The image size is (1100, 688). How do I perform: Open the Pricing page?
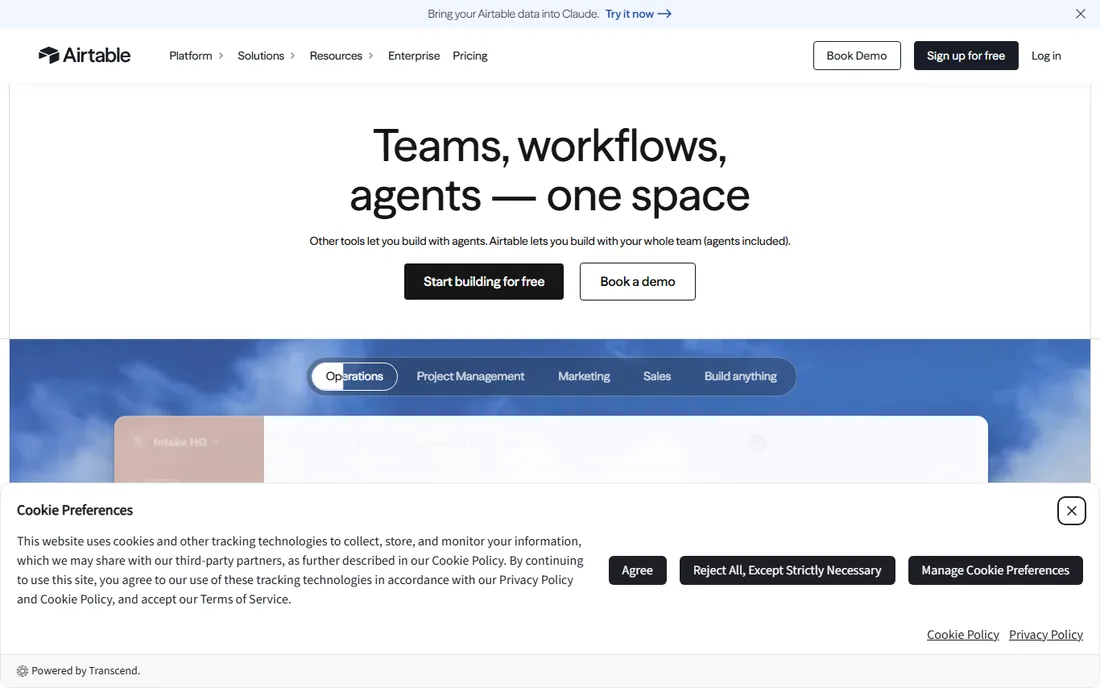470,56
